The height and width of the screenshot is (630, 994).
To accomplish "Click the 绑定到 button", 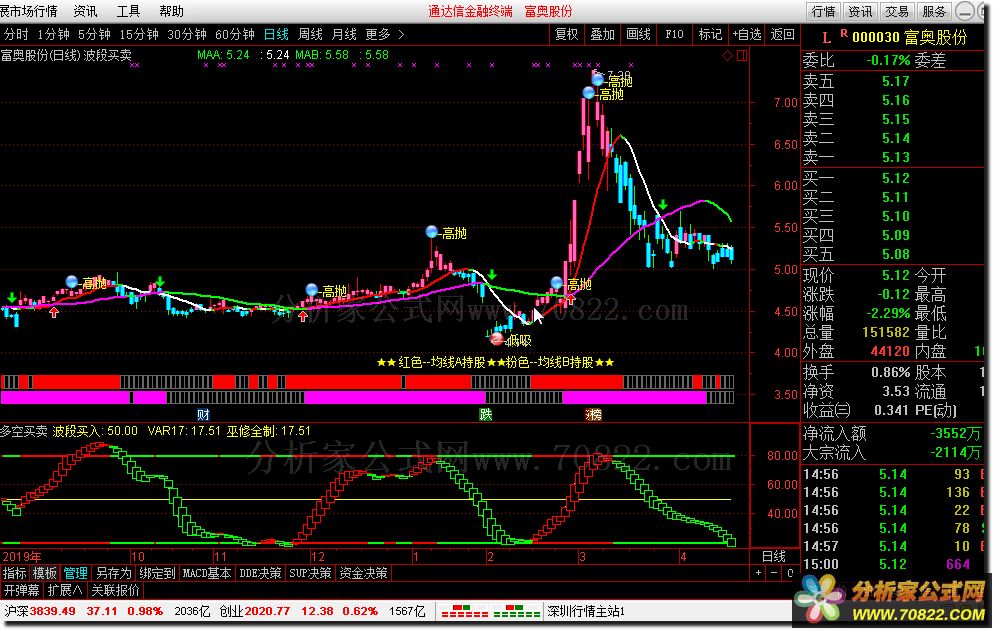I will click(x=157, y=573).
